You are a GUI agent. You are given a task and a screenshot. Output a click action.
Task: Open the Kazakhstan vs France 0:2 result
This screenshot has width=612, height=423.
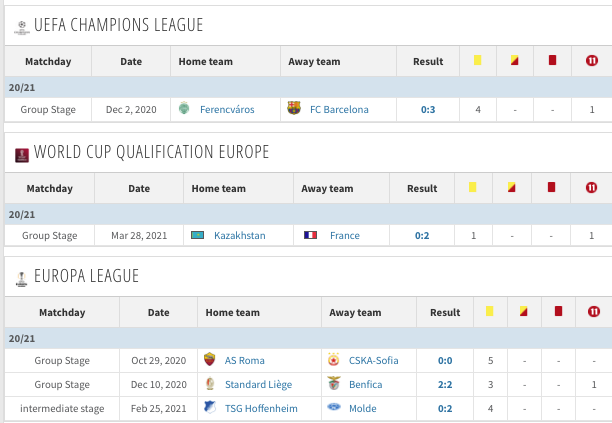(422, 236)
